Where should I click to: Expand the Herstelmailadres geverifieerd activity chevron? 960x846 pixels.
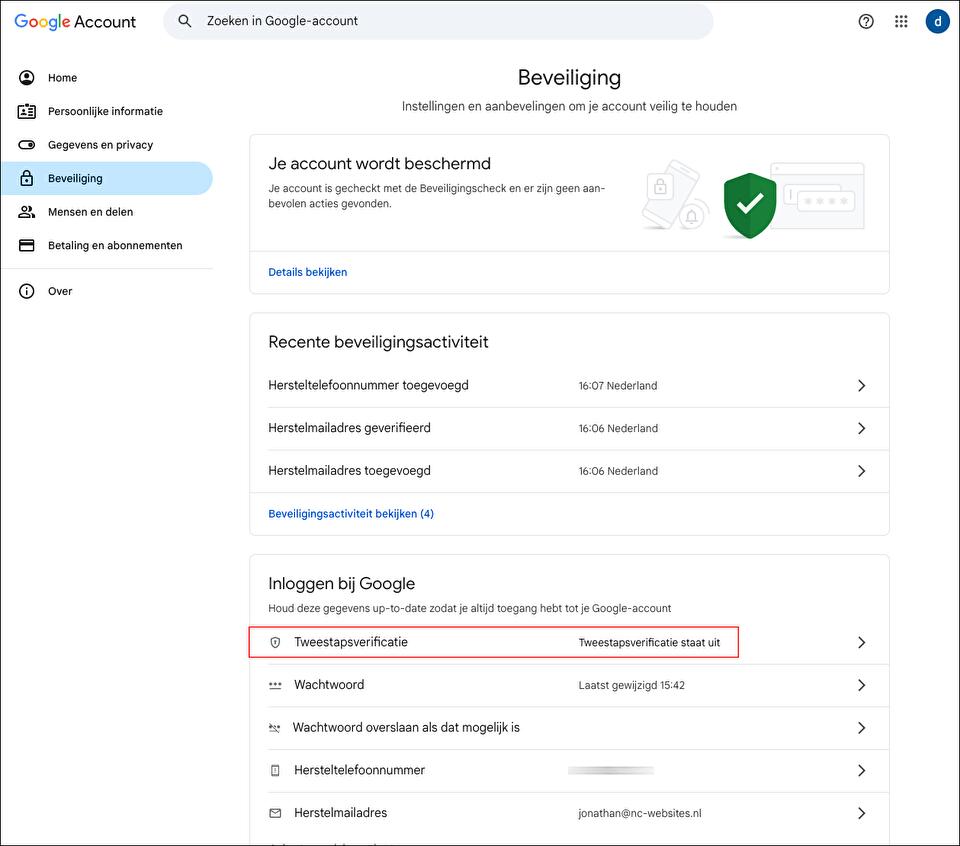click(861, 428)
